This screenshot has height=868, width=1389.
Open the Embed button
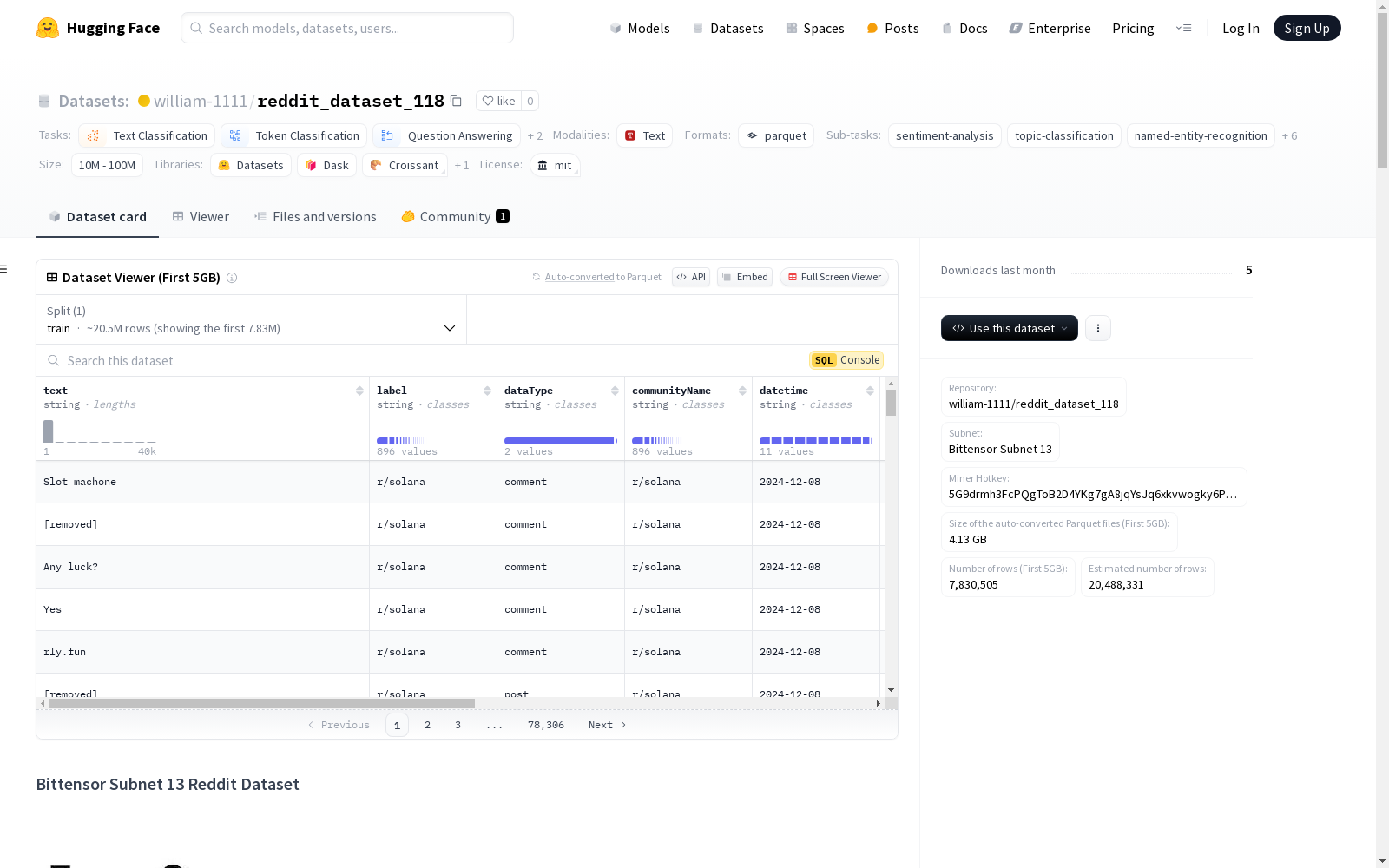pyautogui.click(x=745, y=277)
